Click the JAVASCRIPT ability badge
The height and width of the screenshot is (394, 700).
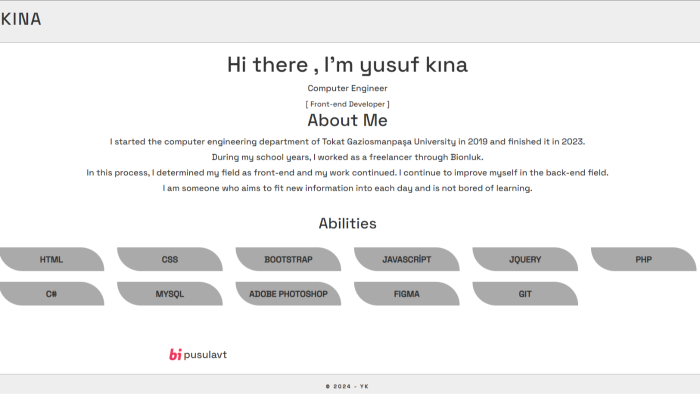[407, 259]
